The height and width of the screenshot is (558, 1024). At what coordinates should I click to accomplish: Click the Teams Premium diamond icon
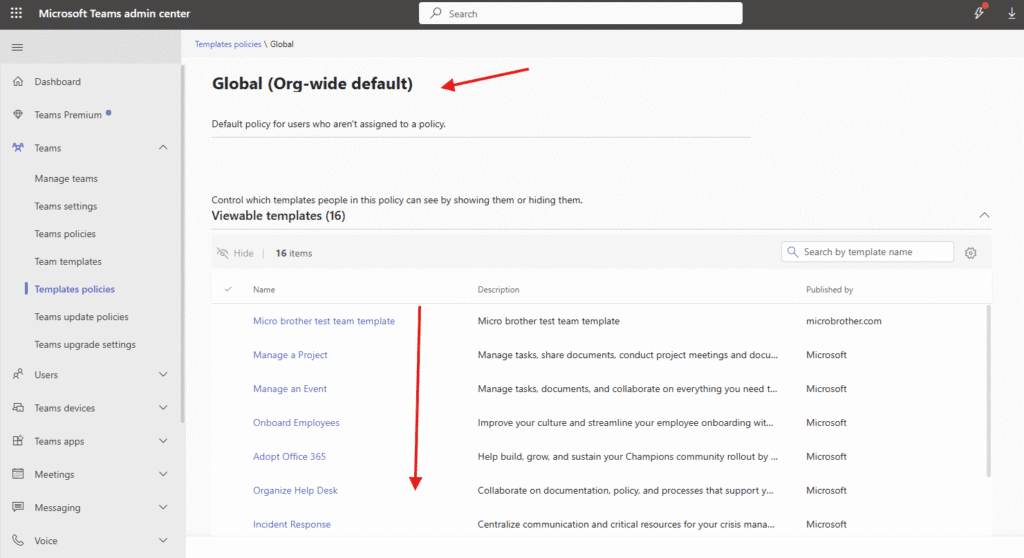17,115
